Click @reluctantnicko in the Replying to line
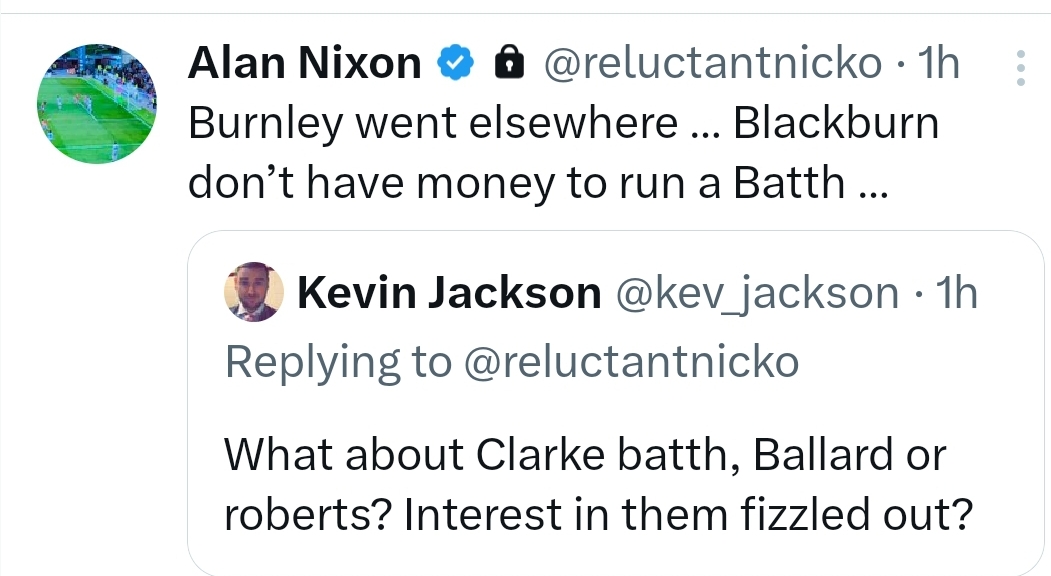Screen dimensions: 1051x576 [631, 362]
